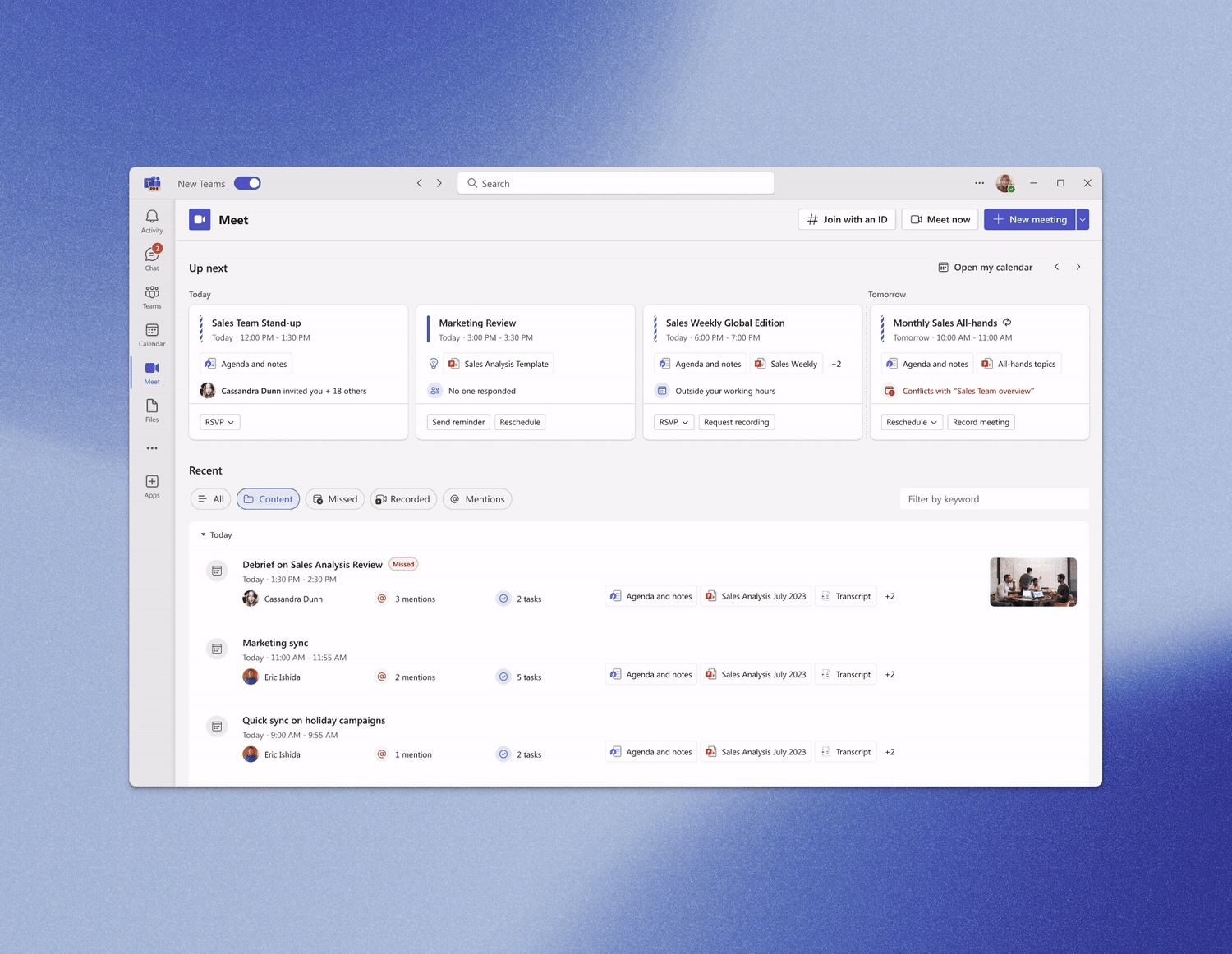Open the Sales Weekly presentation chip
This screenshot has height=954, width=1232.
786,364
